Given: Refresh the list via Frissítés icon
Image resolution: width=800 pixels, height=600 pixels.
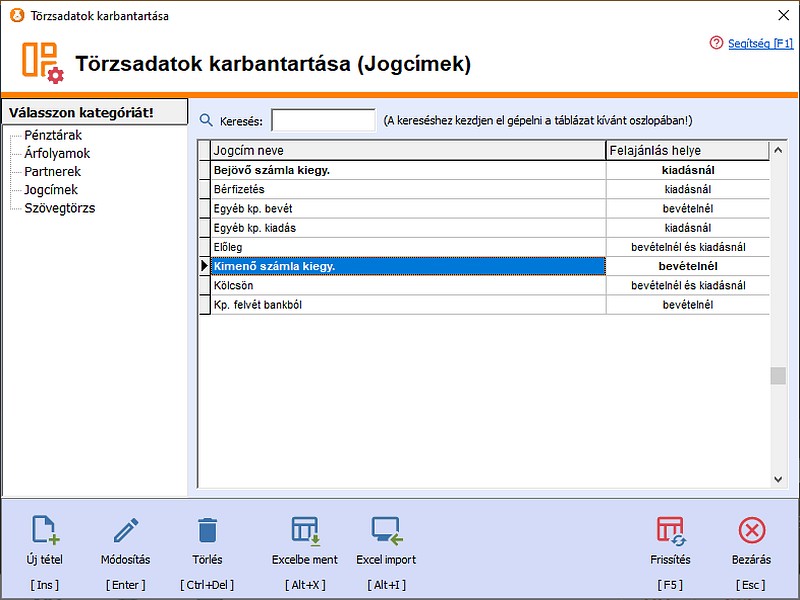Looking at the screenshot, I should [670, 530].
